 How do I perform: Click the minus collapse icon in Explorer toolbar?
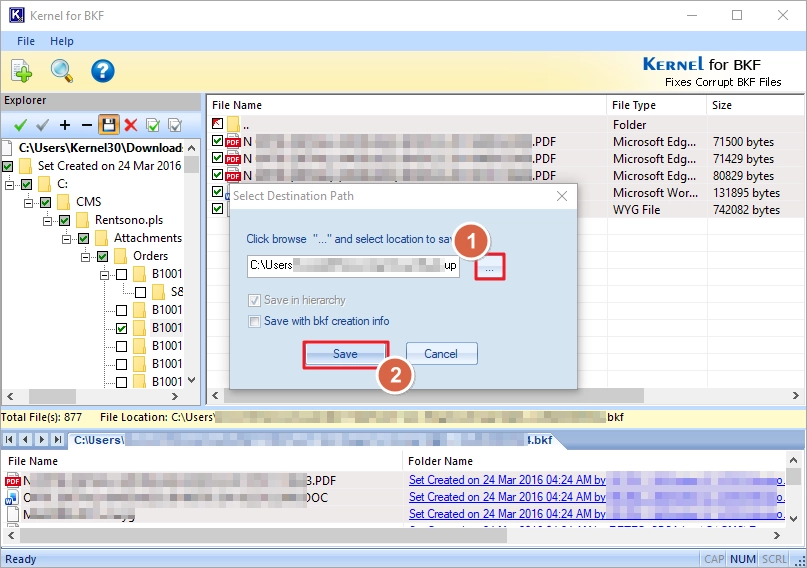pos(86,125)
